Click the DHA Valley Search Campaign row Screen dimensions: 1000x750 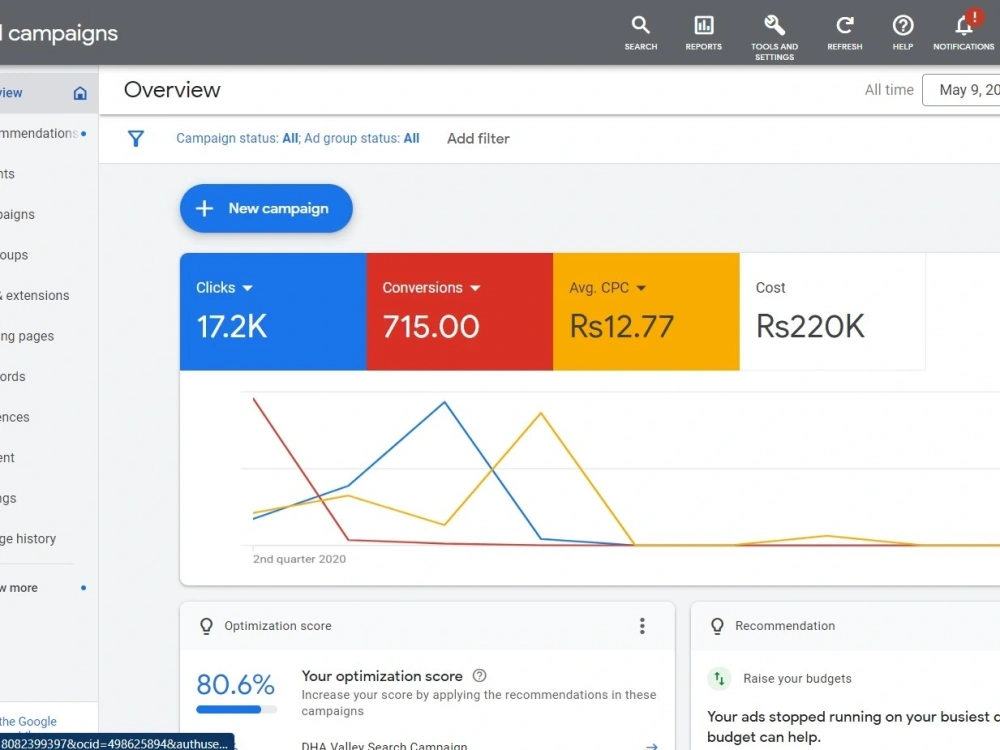(480, 745)
